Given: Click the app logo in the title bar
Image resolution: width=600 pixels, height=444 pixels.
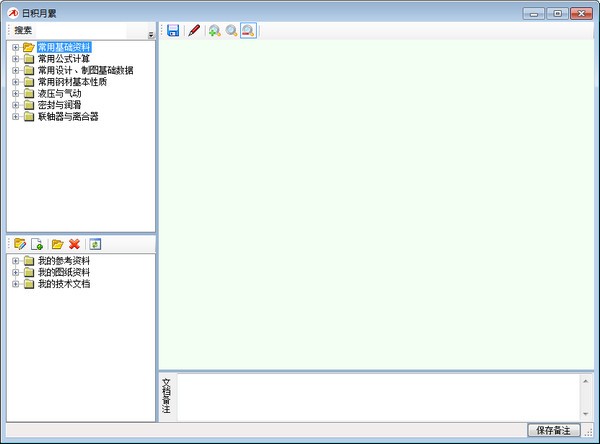Looking at the screenshot, I should point(13,13).
